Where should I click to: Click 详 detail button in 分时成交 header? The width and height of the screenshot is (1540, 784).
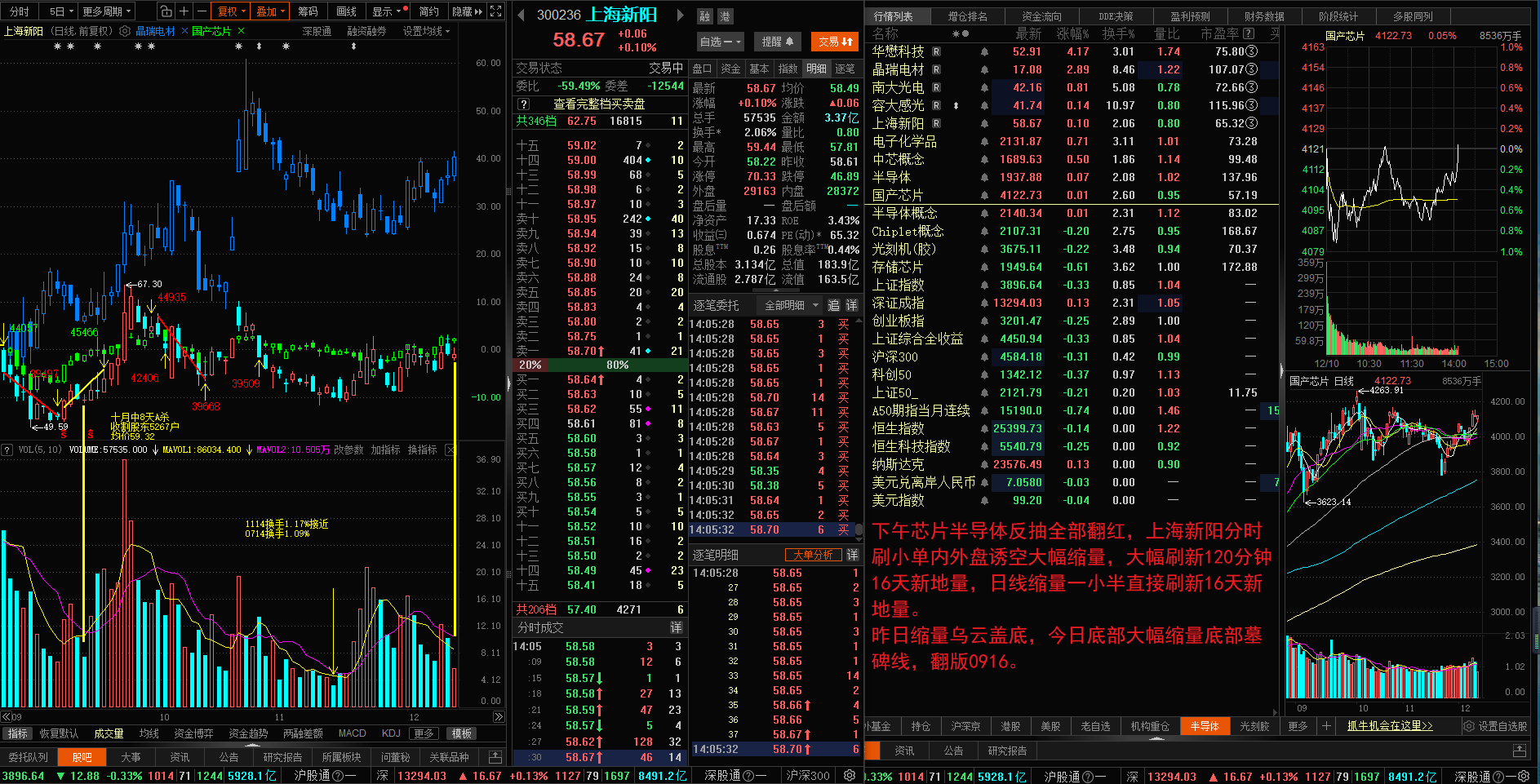pos(676,627)
